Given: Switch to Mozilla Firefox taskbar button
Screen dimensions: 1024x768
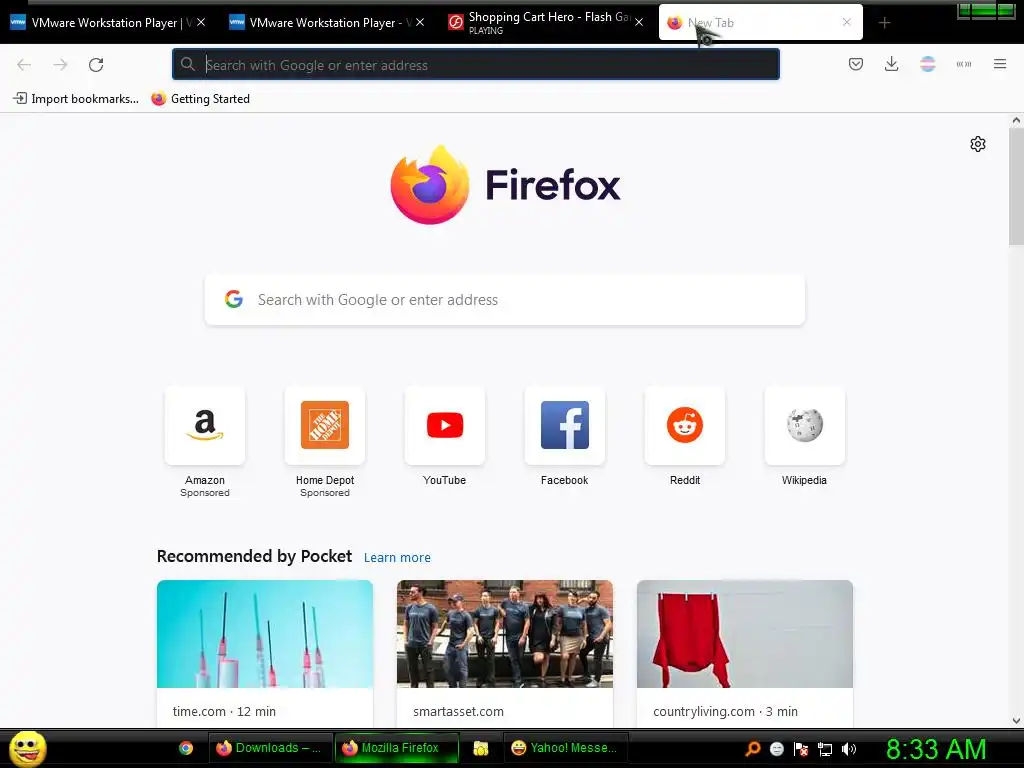Looking at the screenshot, I should coord(396,748).
